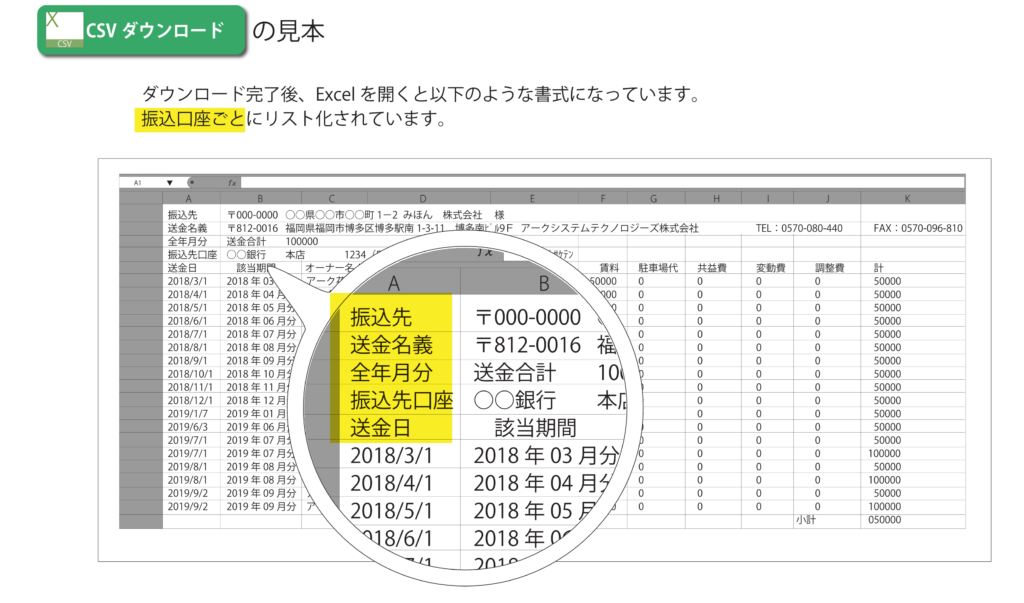1024x603 pixels.
Task: Click "該当期間" in the magnified view
Action: click(535, 428)
